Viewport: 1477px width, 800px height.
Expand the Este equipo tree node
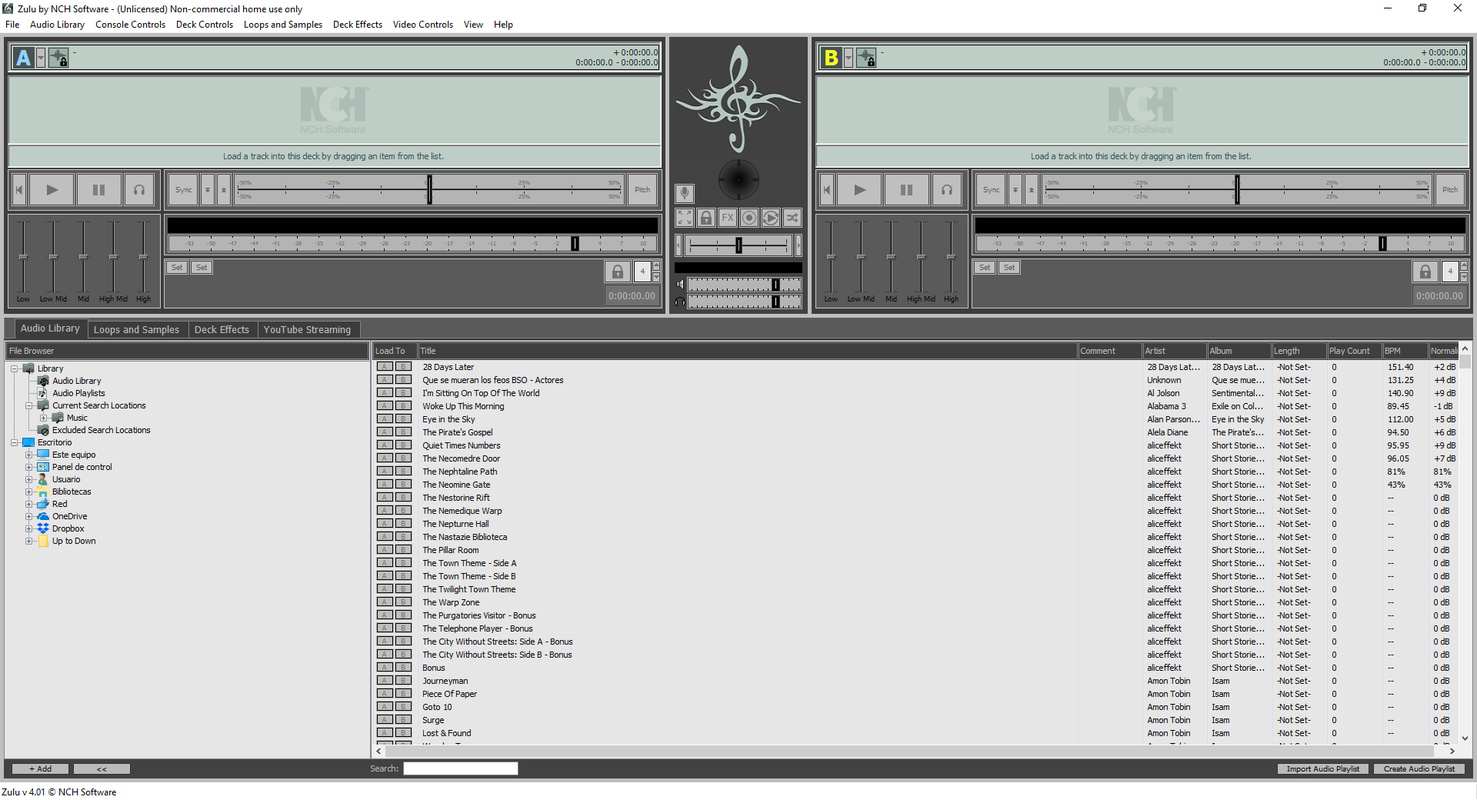[x=29, y=455]
